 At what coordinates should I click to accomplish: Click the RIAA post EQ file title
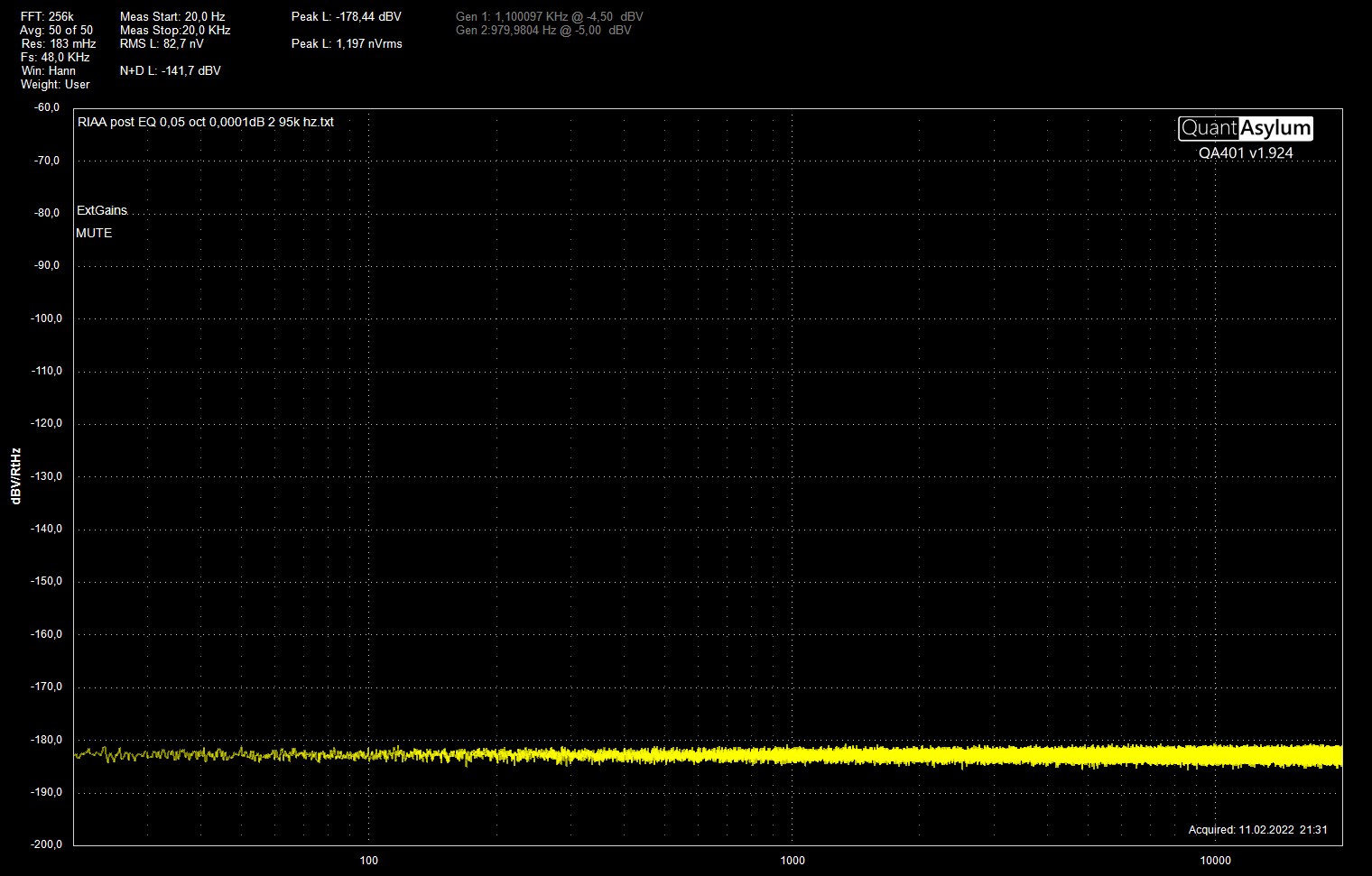click(206, 122)
